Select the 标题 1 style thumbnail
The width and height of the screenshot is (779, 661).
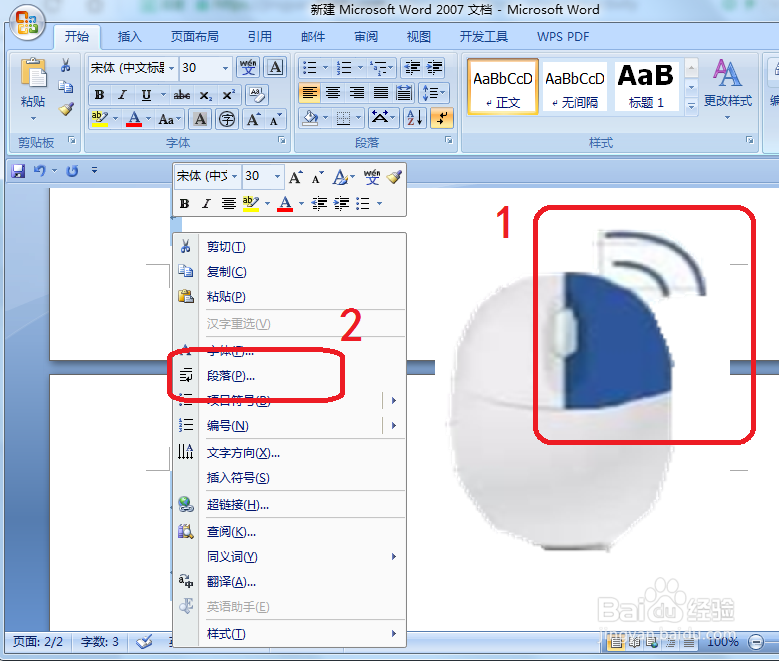(x=646, y=87)
